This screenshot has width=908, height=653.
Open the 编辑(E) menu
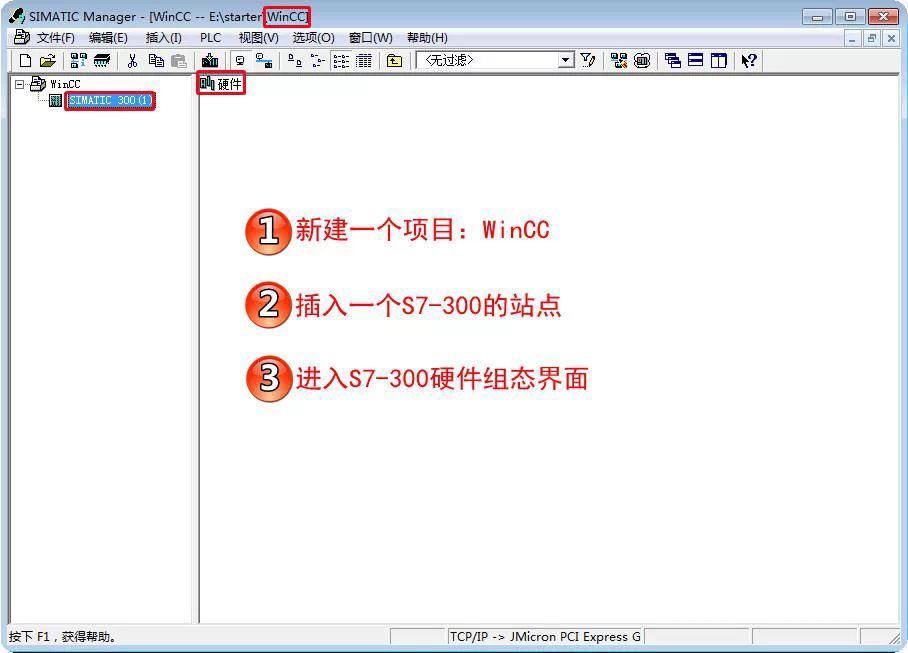pyautogui.click(x=108, y=38)
